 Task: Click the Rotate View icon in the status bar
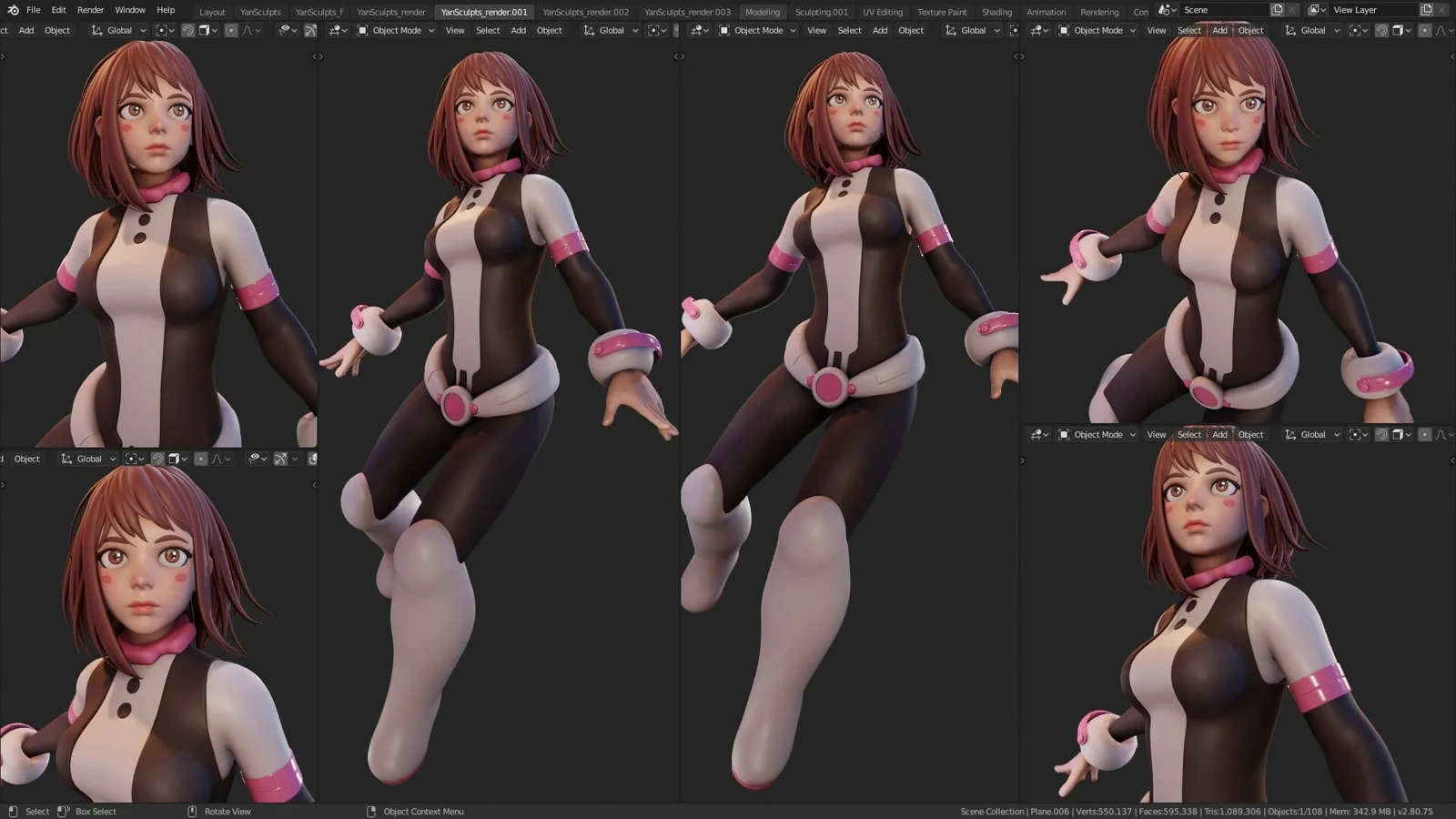pos(192,811)
